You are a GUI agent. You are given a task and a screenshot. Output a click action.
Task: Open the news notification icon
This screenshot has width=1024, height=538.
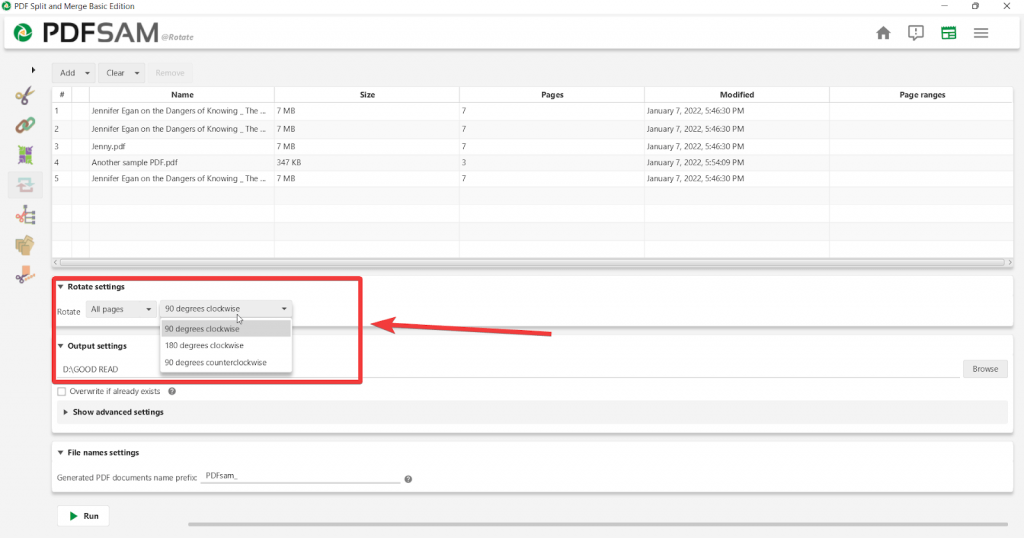coord(916,33)
